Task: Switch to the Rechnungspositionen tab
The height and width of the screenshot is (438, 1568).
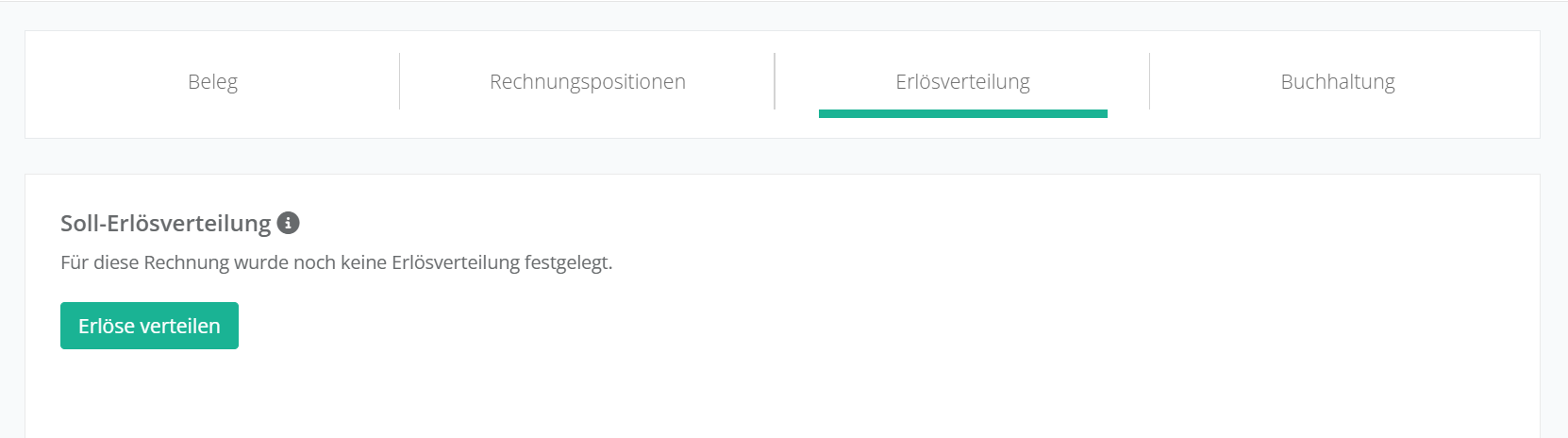Action: pyautogui.click(x=587, y=82)
